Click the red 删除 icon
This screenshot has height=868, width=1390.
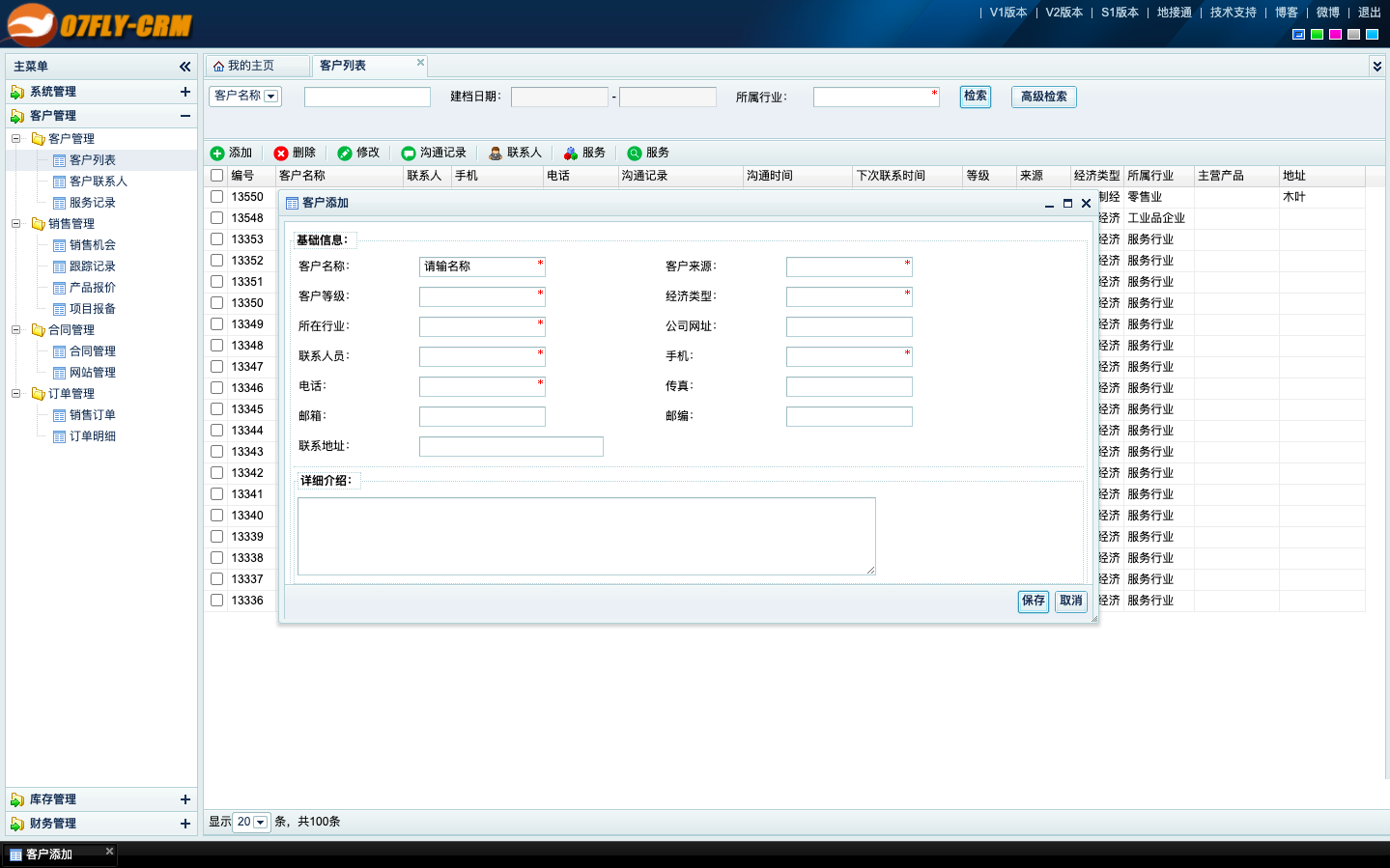click(x=281, y=154)
